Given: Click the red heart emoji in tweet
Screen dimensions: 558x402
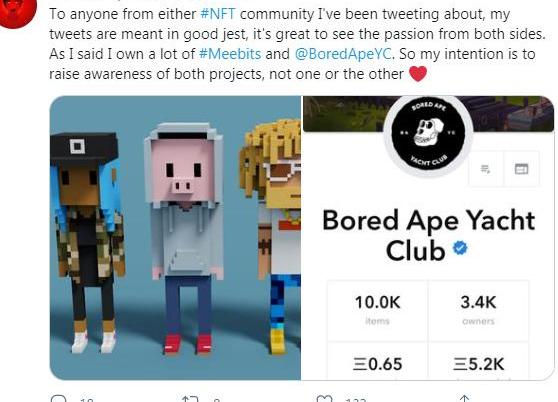Looking at the screenshot, I should tap(418, 74).
